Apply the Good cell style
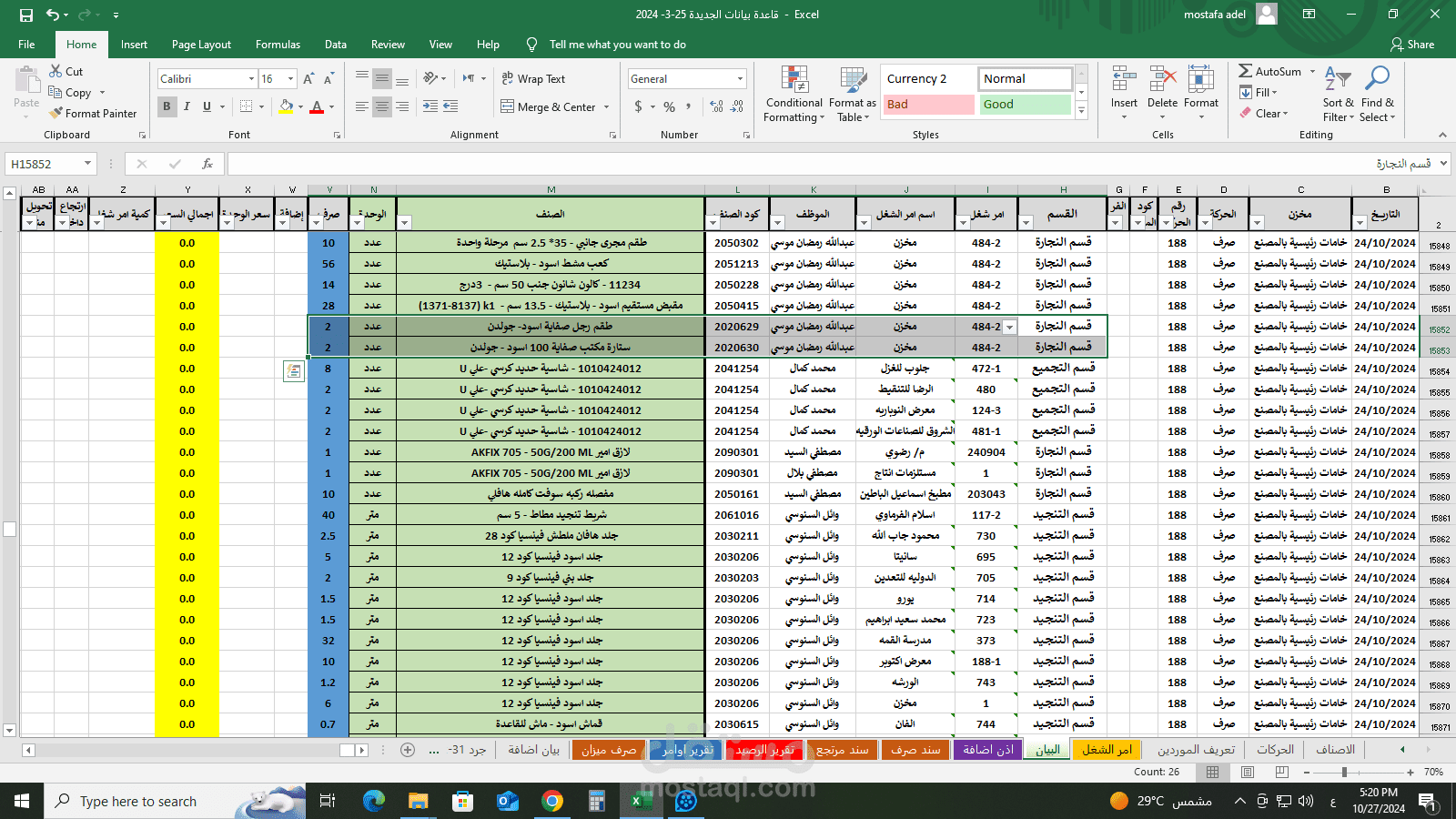This screenshot has width=1456, height=819. [x=1026, y=104]
